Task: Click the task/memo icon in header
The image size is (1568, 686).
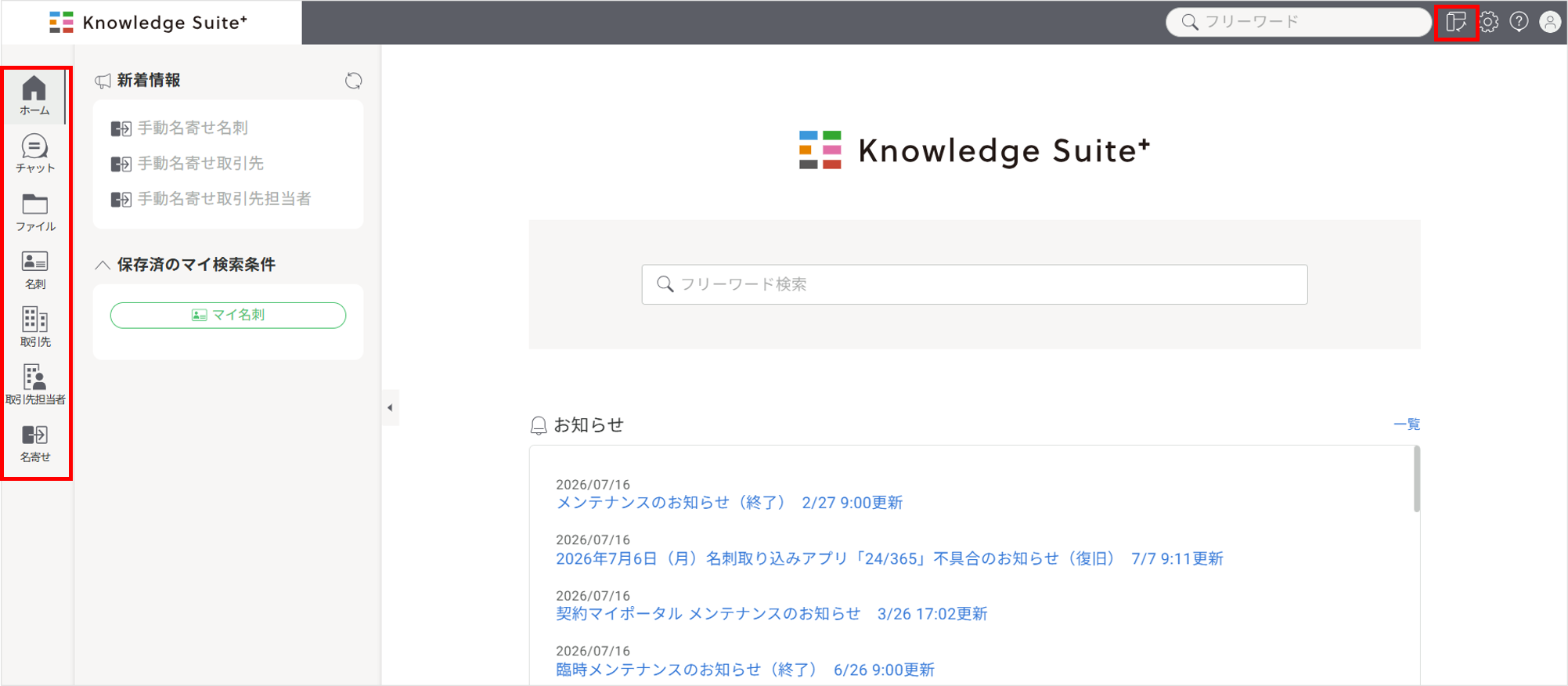Action: (1456, 22)
